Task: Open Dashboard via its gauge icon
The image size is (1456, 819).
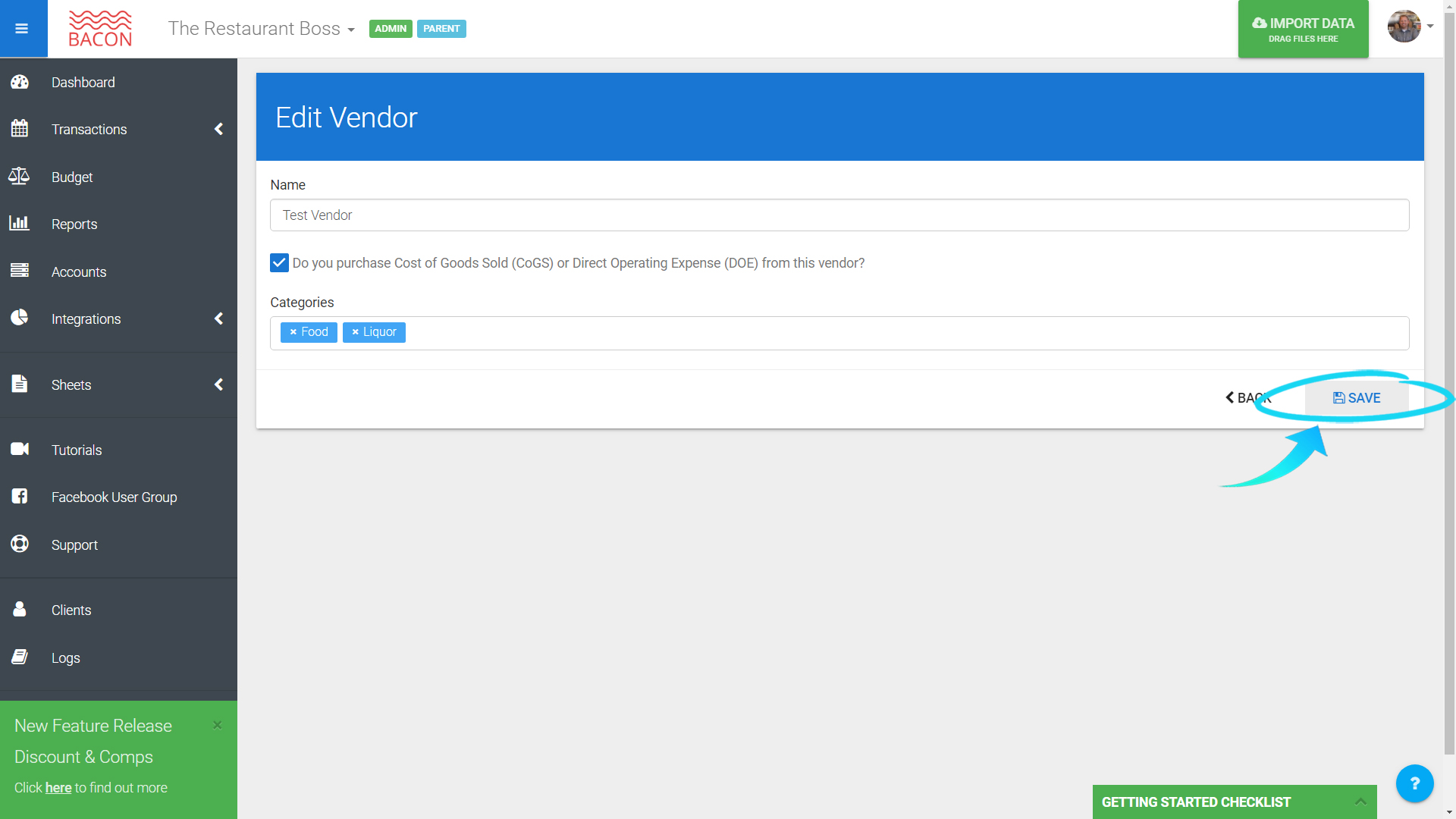Action: (20, 82)
